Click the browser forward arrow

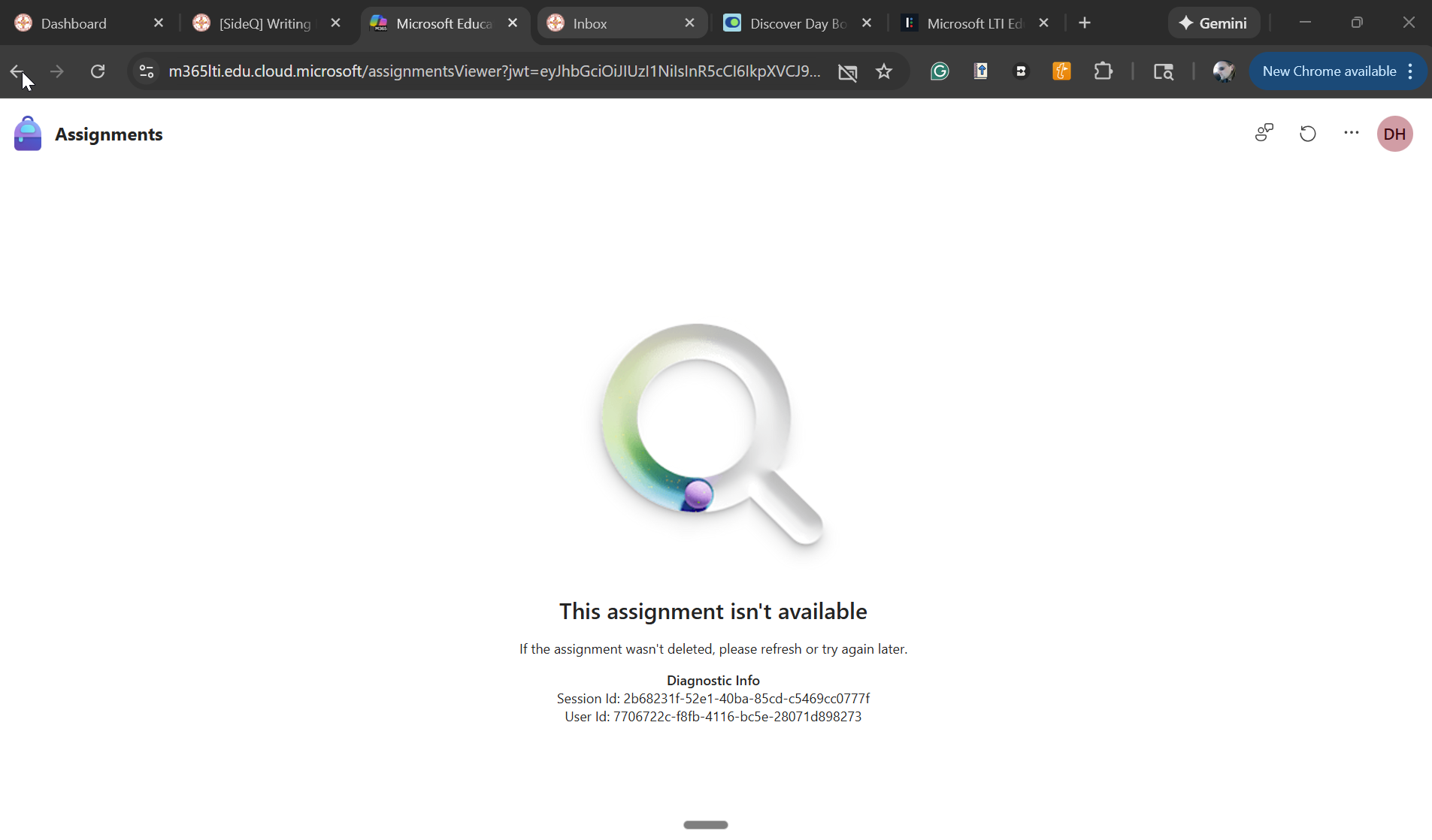(x=57, y=71)
